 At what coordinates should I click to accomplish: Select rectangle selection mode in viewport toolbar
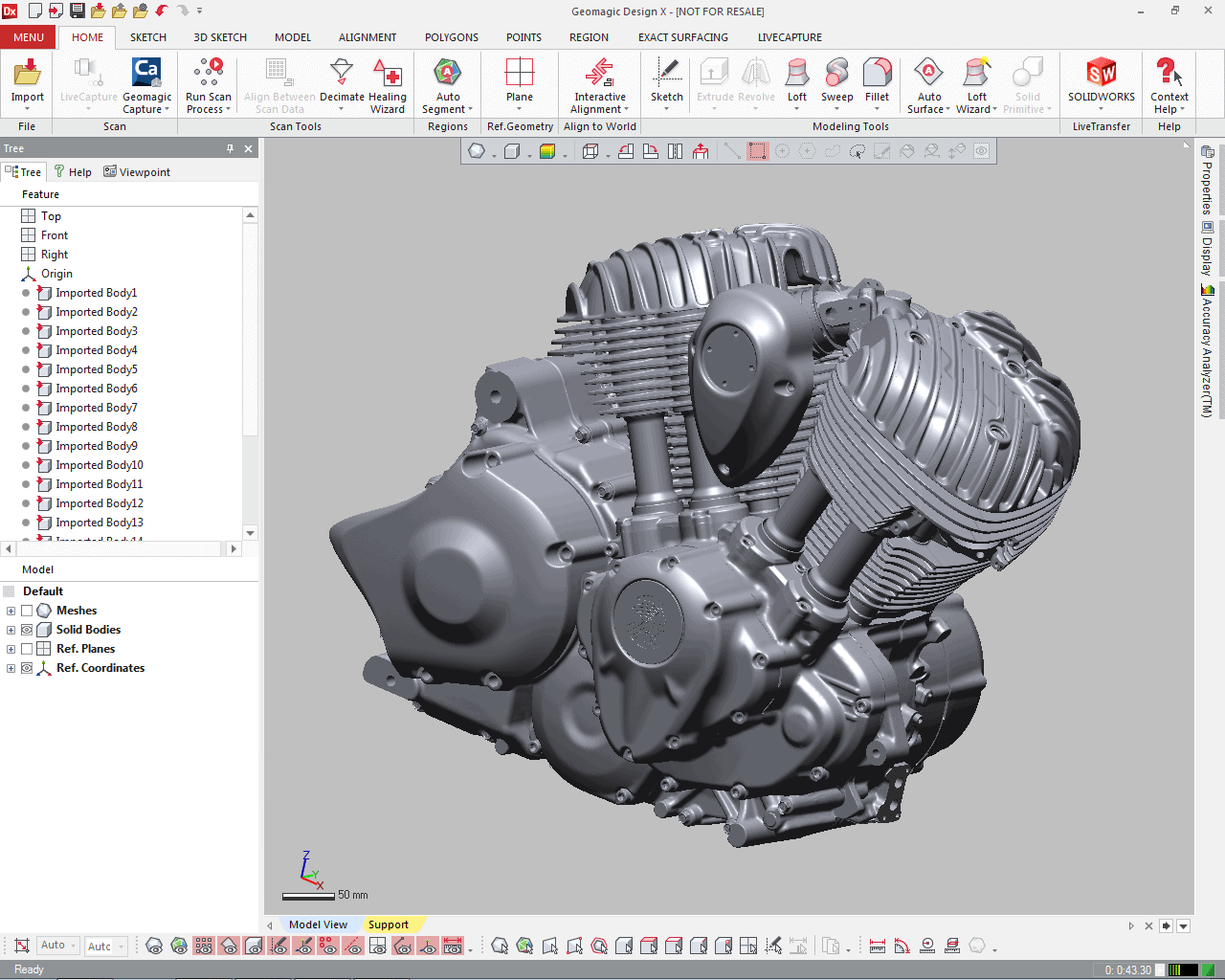[x=757, y=151]
